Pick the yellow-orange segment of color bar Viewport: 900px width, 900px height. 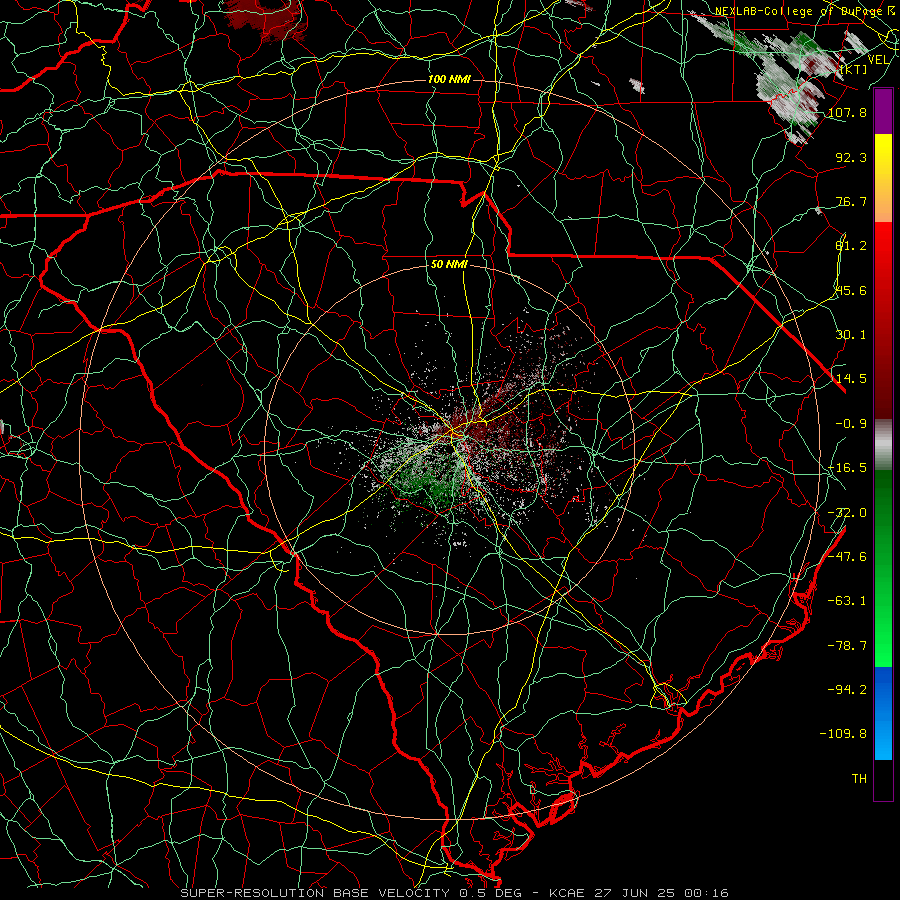[883, 178]
